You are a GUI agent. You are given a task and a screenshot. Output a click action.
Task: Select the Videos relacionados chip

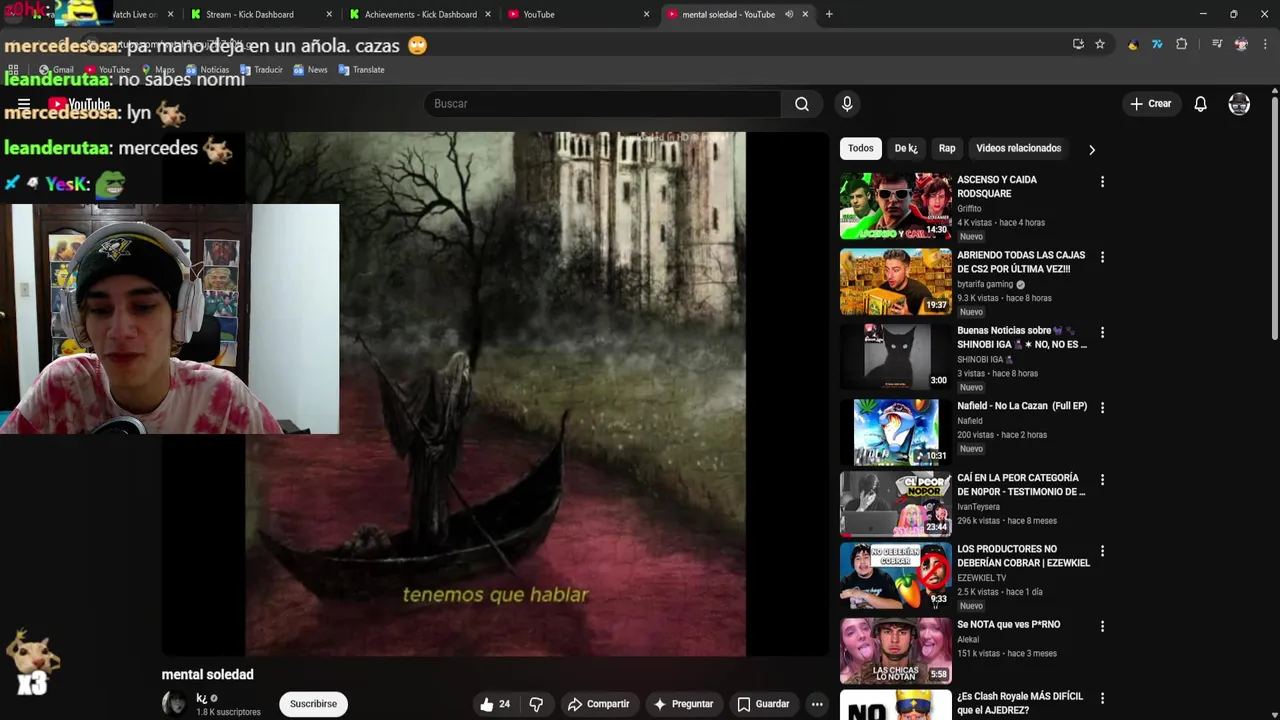pyautogui.click(x=1018, y=148)
